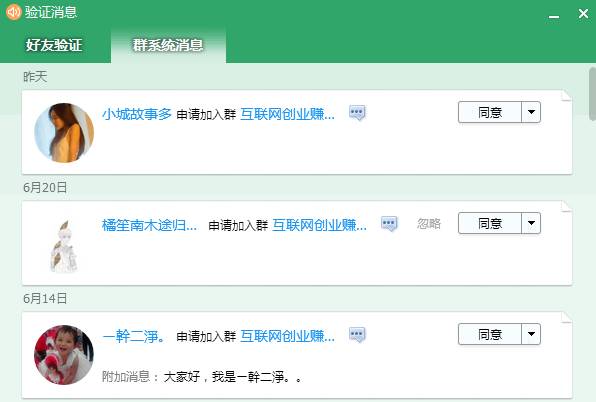Click the folded corner of 小城故事多 card
Image resolution: width=596 pixels, height=402 pixels.
click(566, 95)
